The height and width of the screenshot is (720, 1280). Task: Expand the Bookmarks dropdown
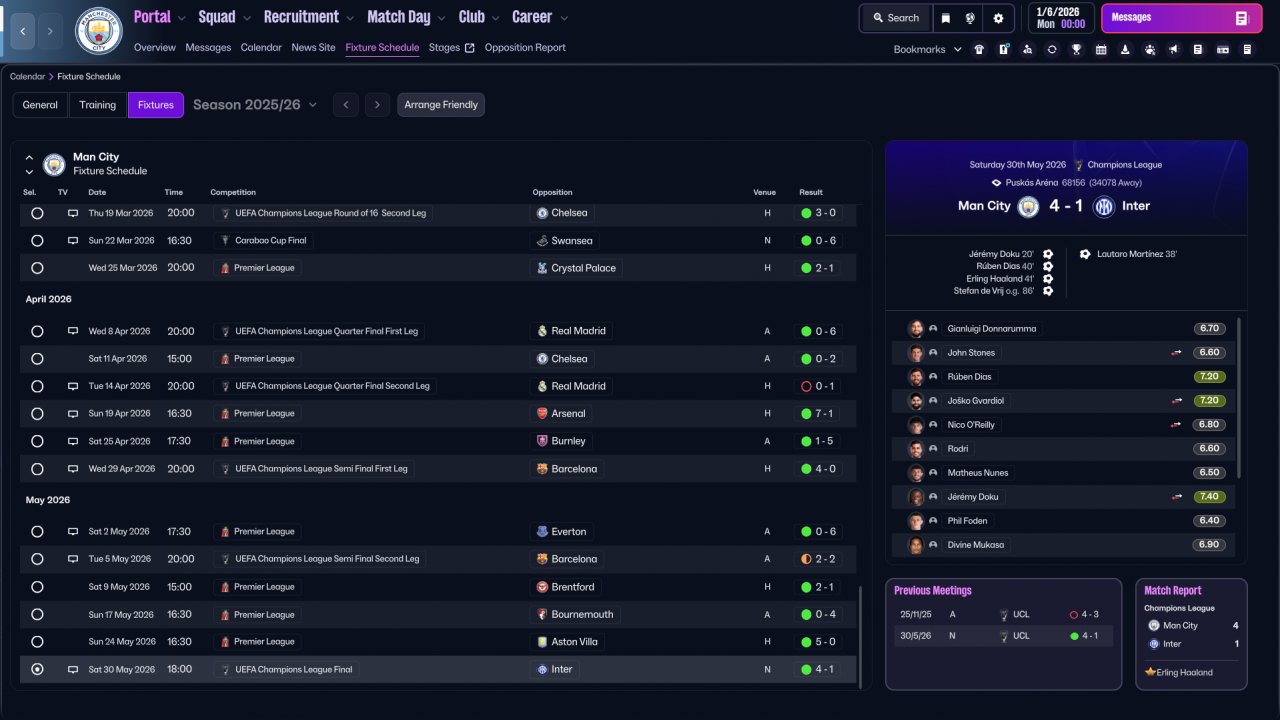[927, 49]
